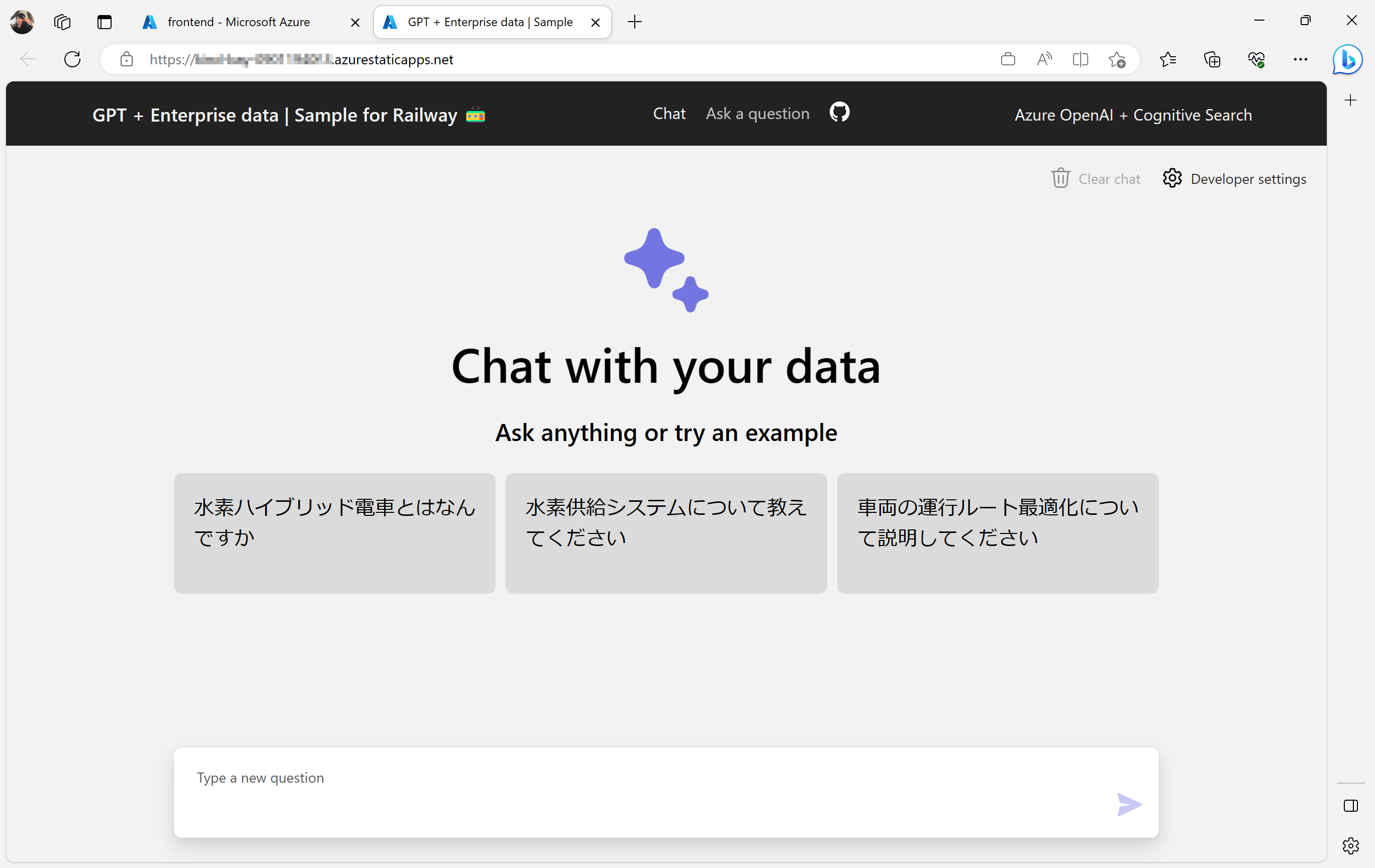Open Developer settings panel

click(1234, 179)
